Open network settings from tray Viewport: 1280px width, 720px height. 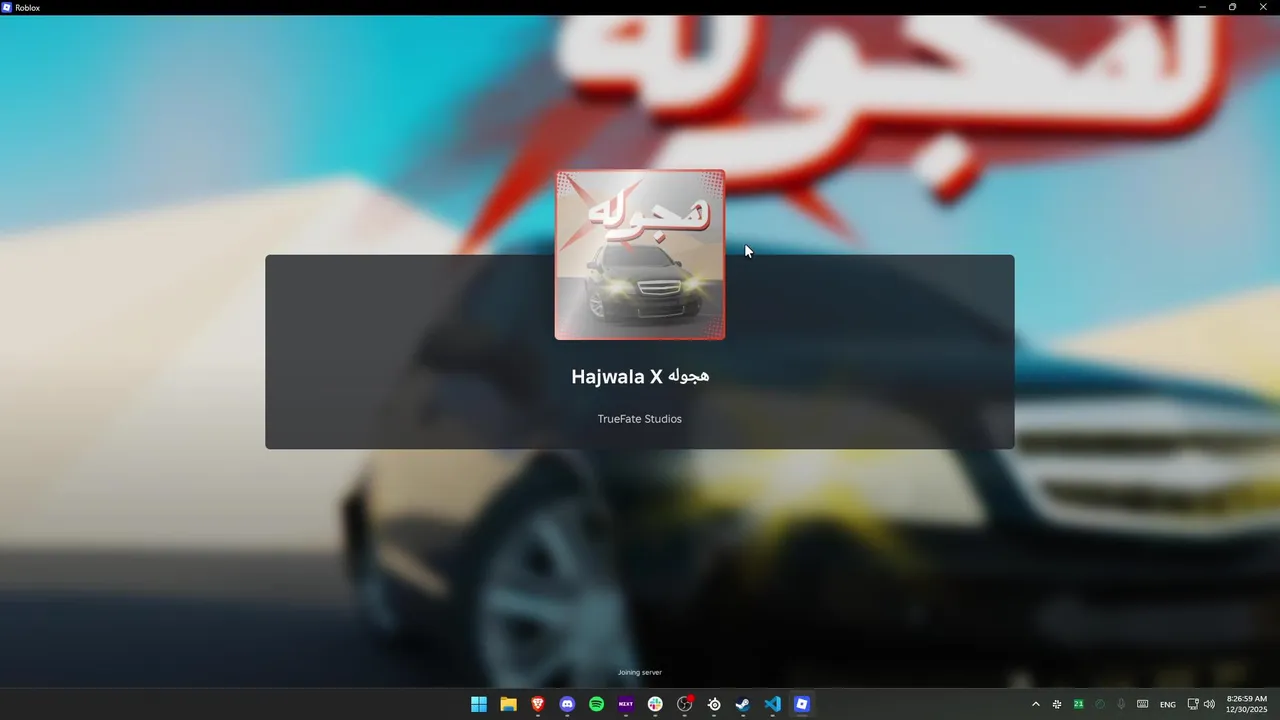tap(1193, 704)
